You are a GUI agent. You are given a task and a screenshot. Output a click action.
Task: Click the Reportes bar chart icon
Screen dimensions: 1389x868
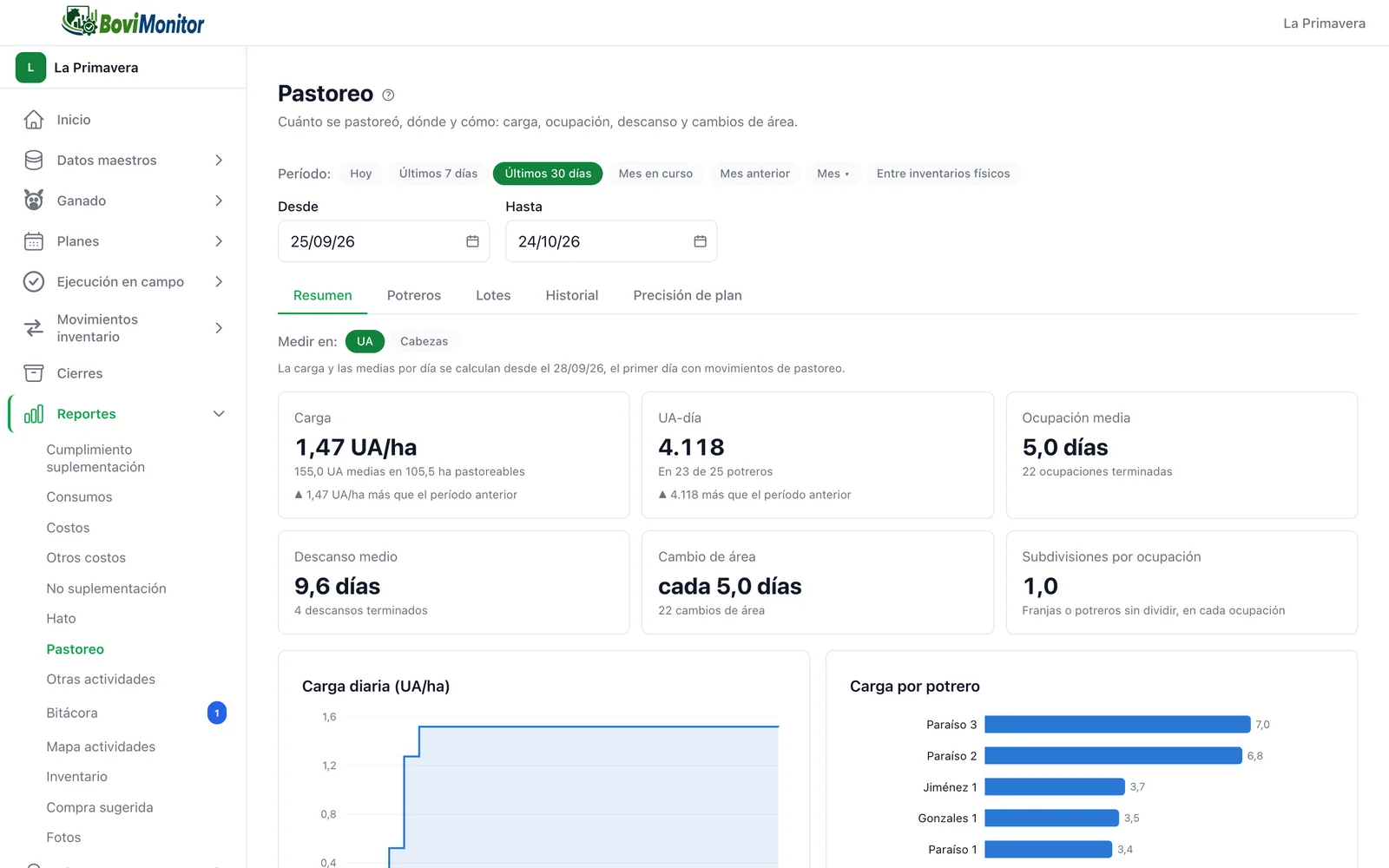point(34,414)
